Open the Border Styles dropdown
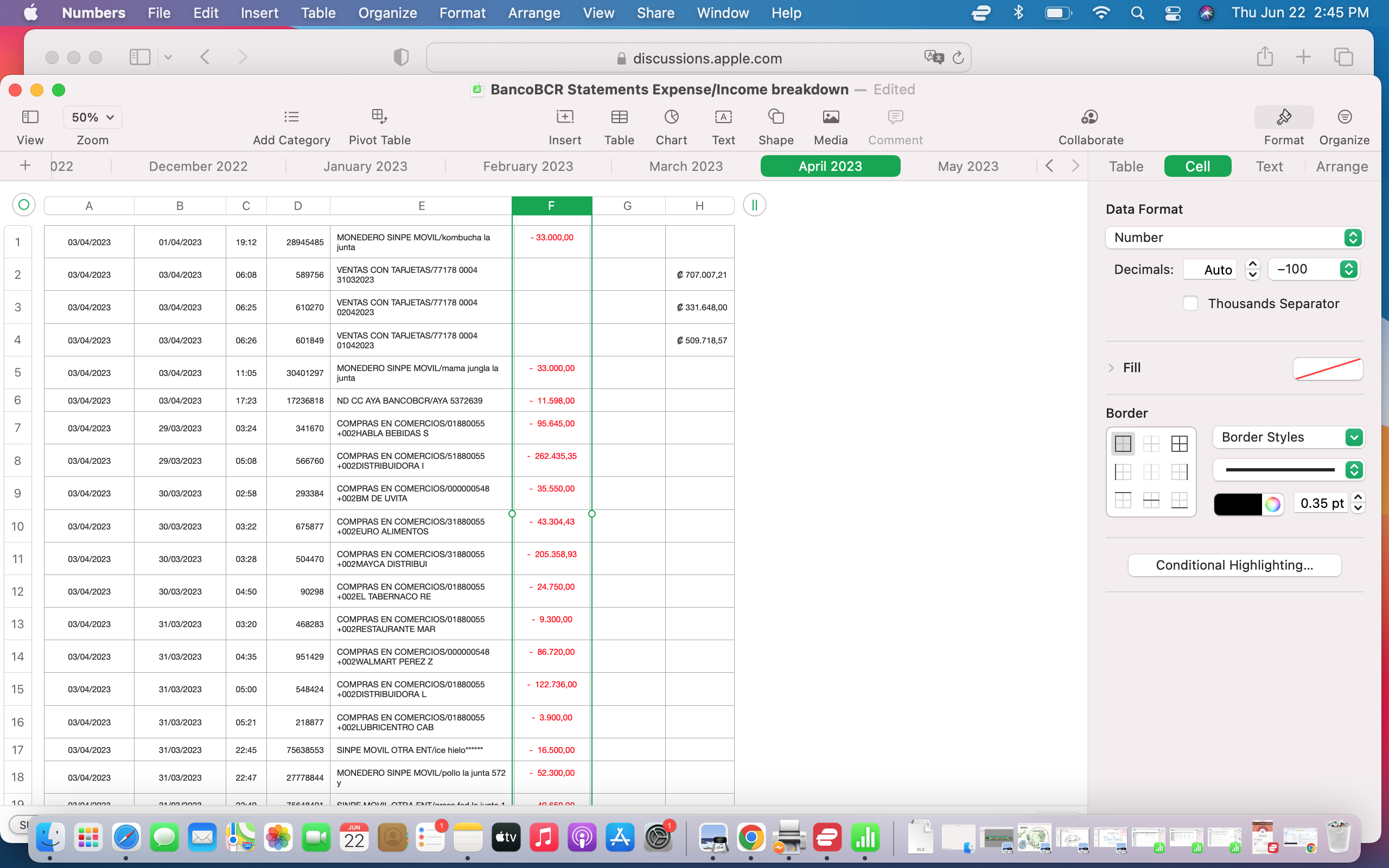Viewport: 1389px width, 868px height. pos(1288,437)
